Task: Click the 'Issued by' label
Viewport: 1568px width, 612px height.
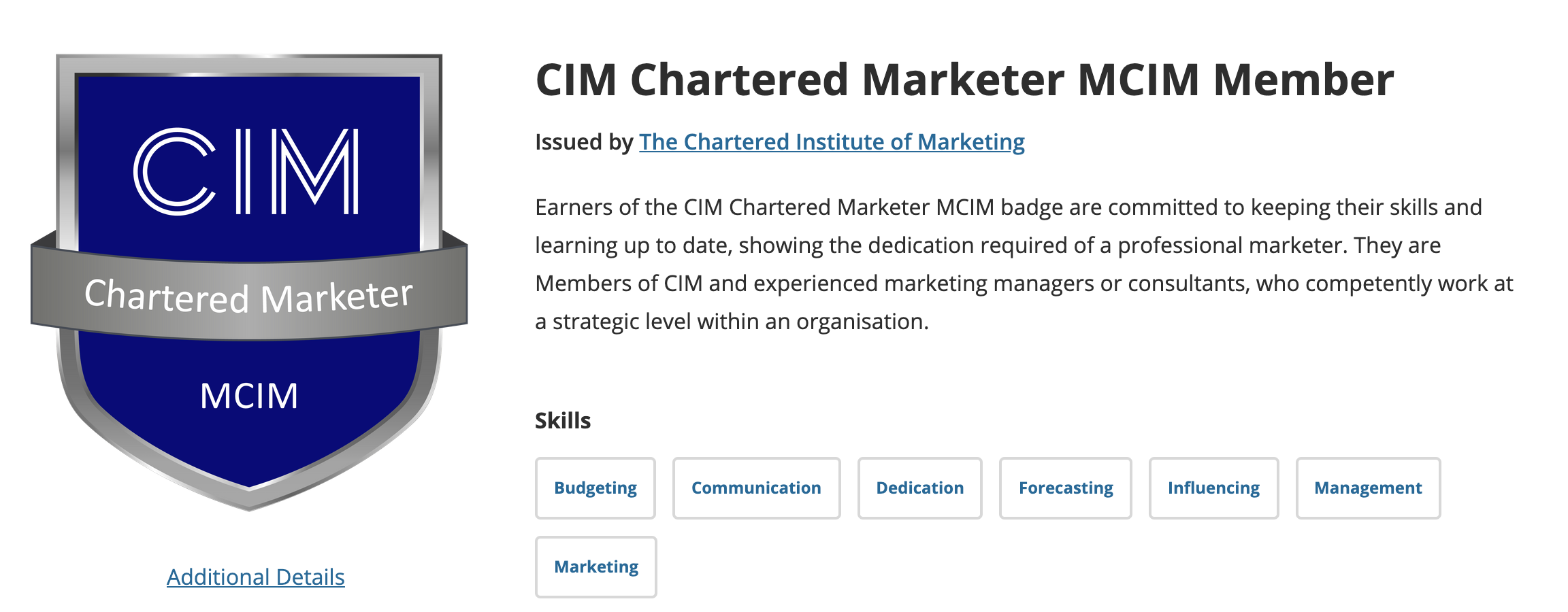Action: pyautogui.click(x=584, y=142)
